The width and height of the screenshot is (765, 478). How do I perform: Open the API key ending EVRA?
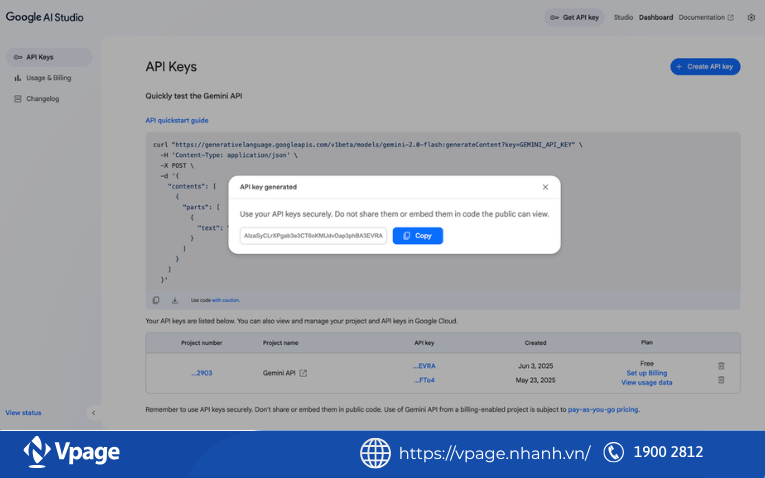(x=424, y=366)
